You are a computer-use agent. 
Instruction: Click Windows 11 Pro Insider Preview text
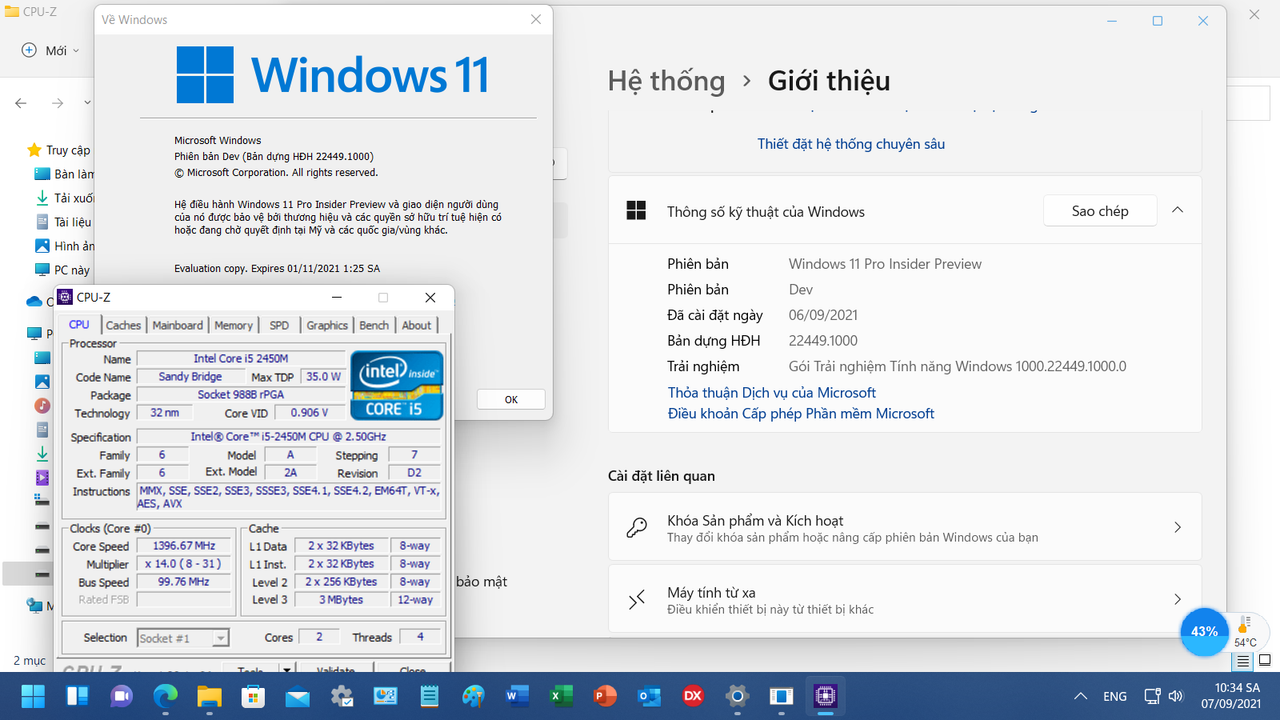pyautogui.click(x=885, y=264)
